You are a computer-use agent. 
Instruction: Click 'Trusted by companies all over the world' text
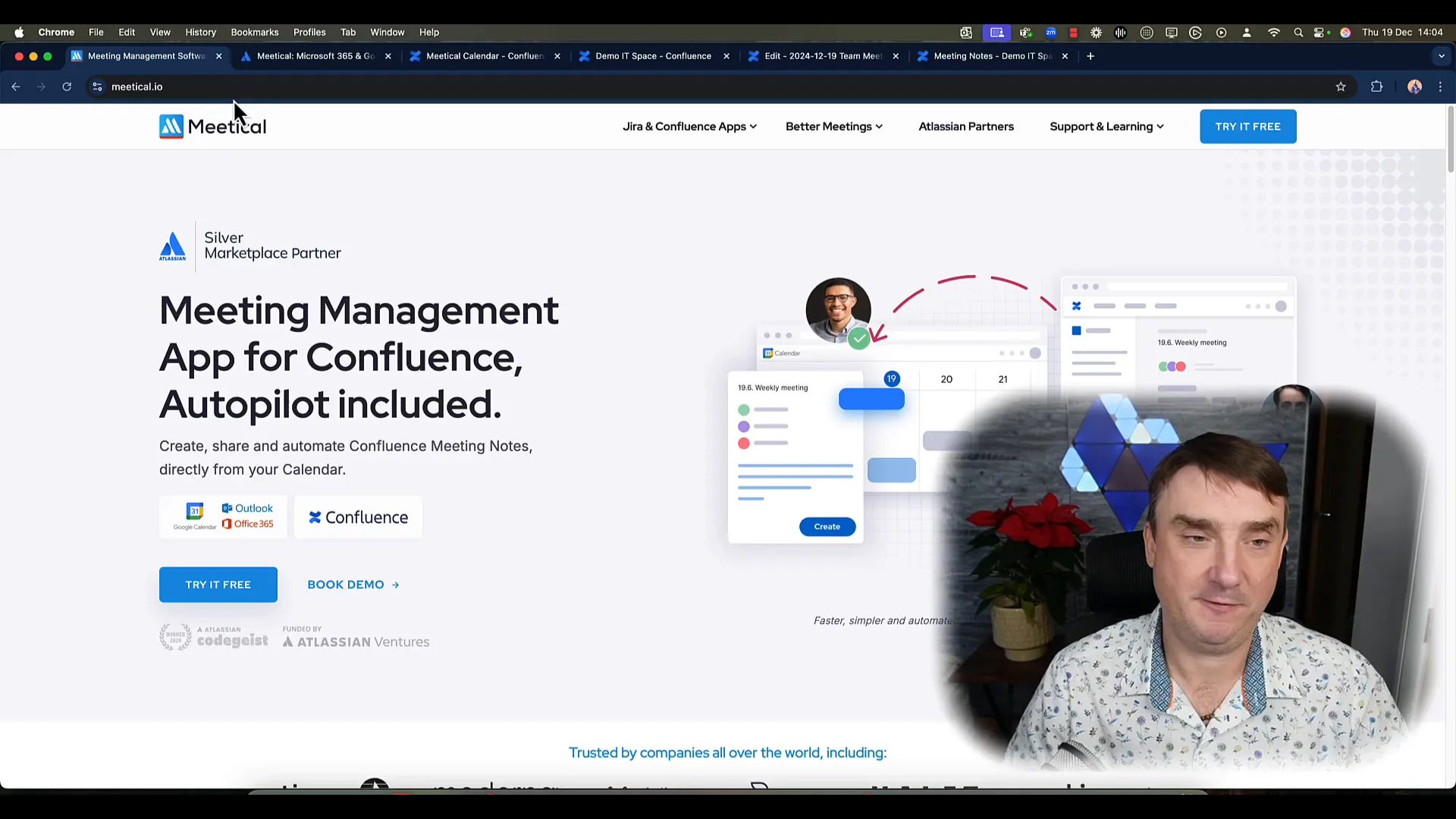pos(727,752)
